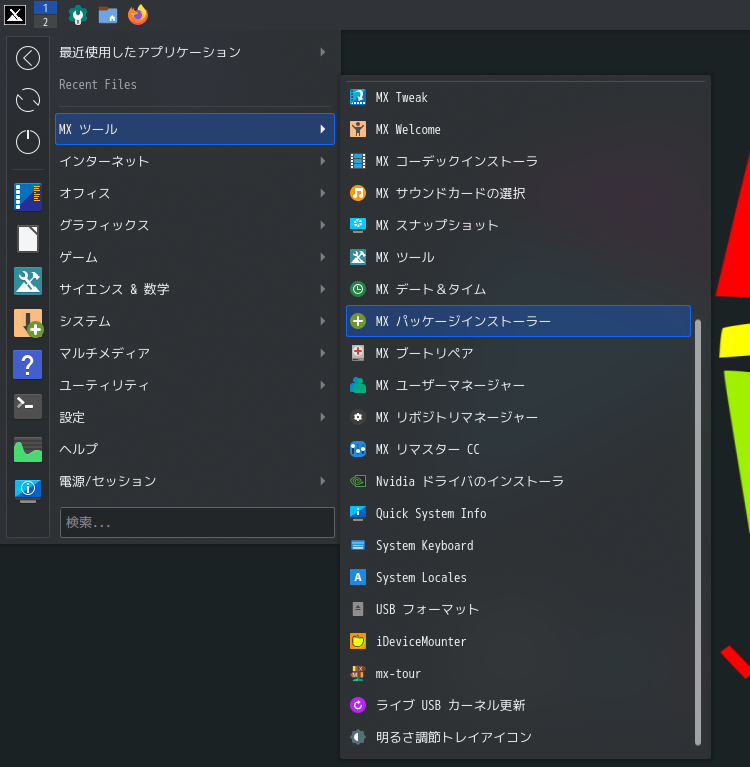Expand the グラフィックス category arrow
Viewport: 750px width, 767px height.
tap(322, 225)
